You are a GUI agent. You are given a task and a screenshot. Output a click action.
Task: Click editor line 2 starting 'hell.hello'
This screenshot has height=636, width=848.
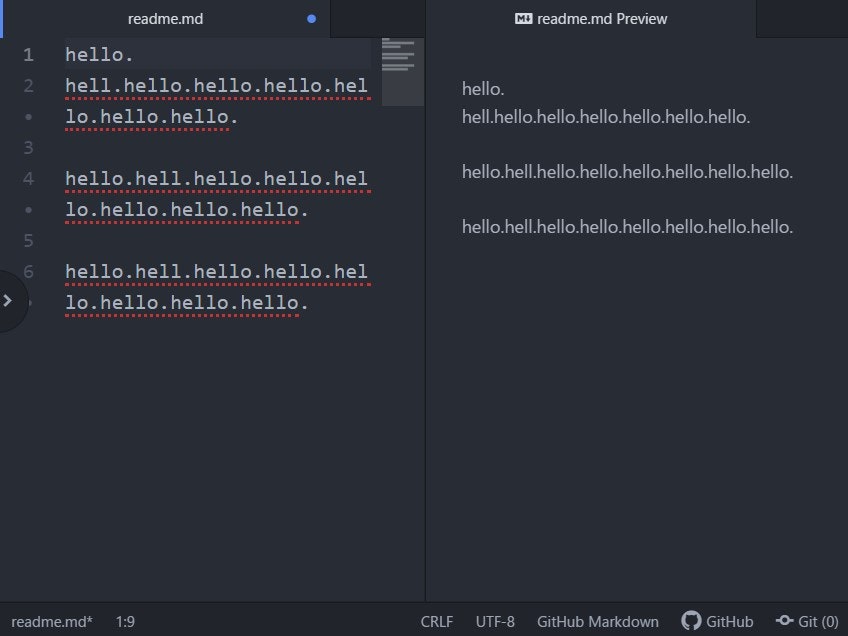216,85
